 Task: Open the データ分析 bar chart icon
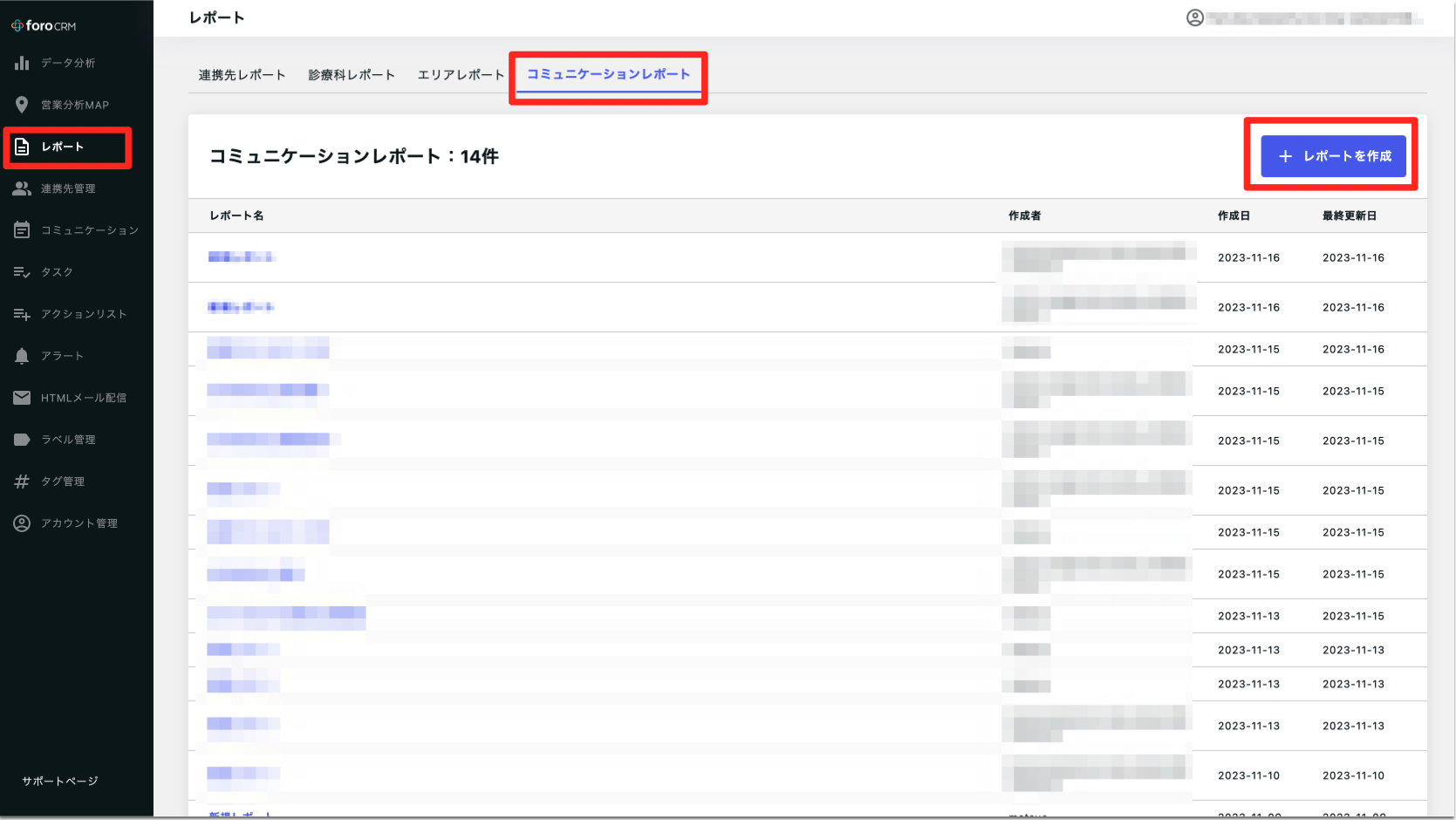22,63
